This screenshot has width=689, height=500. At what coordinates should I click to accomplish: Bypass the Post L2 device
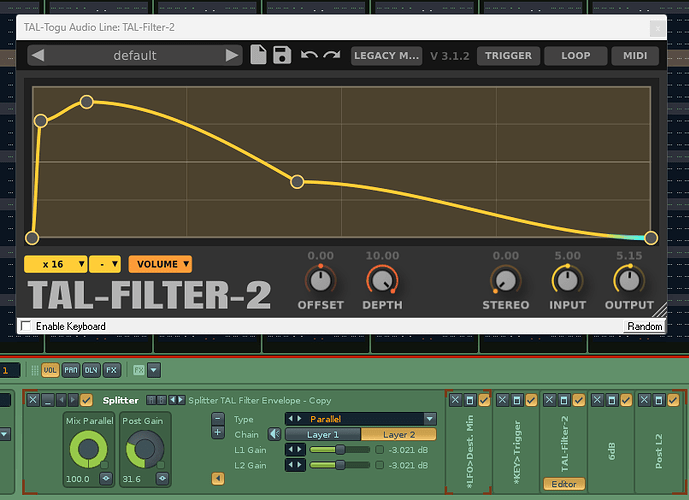(x=673, y=400)
